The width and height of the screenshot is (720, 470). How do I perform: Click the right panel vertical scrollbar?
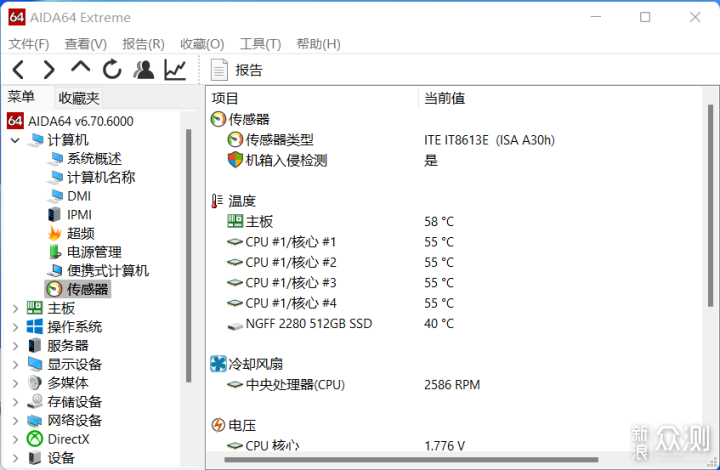(x=710, y=205)
